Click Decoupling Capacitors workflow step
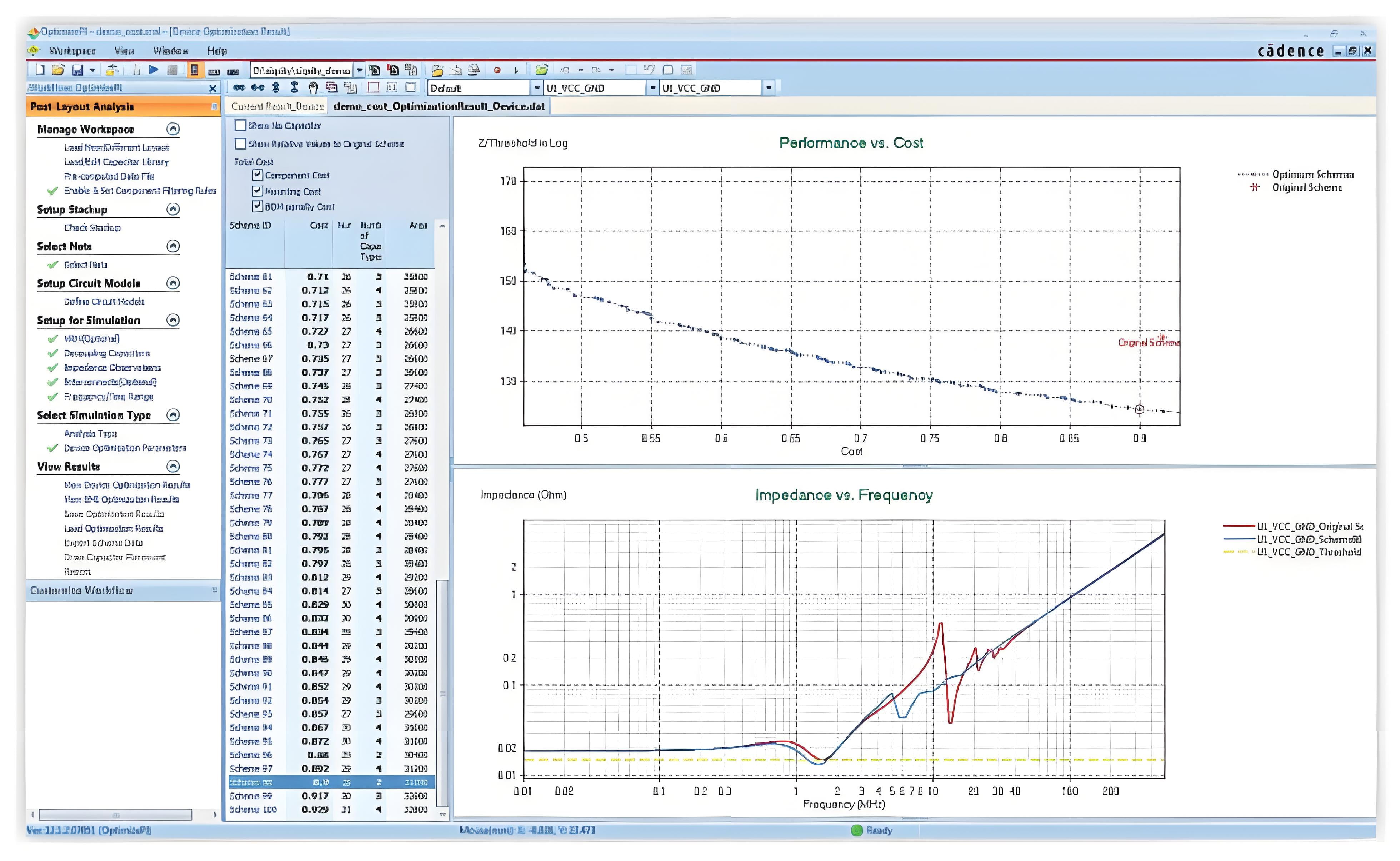Image resolution: width=1400 pixels, height=861 pixels. pyautogui.click(x=107, y=353)
